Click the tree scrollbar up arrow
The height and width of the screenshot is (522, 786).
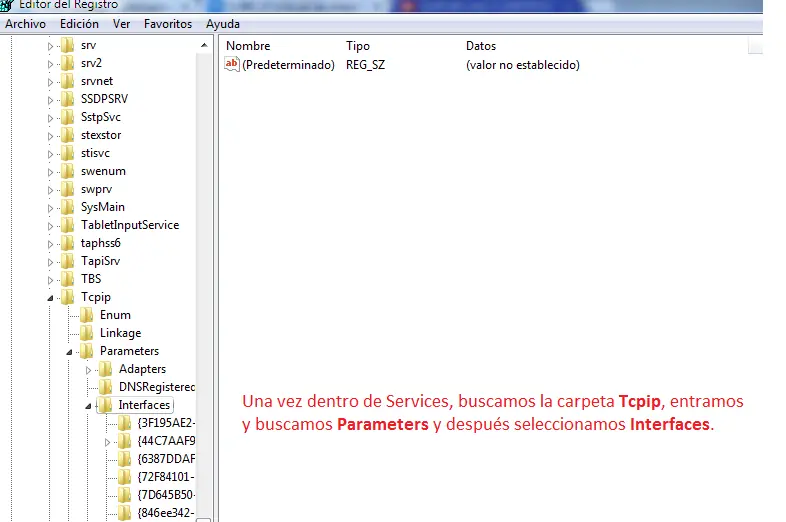click(x=204, y=45)
